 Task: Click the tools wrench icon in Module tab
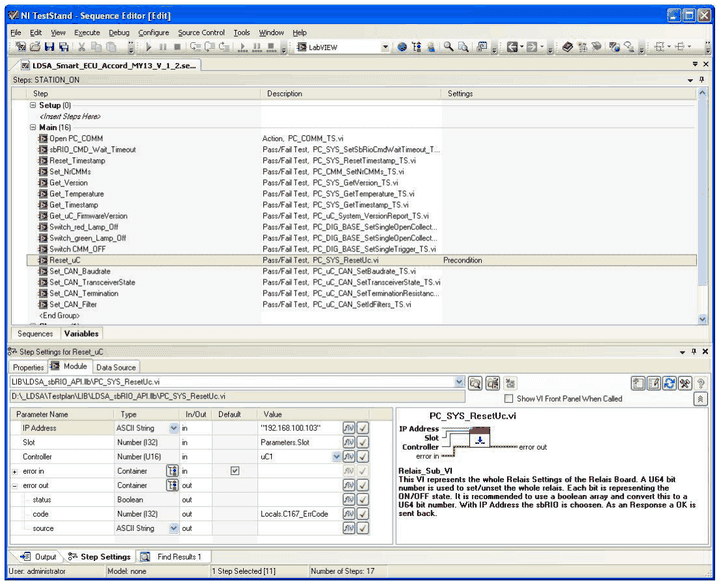tap(685, 383)
